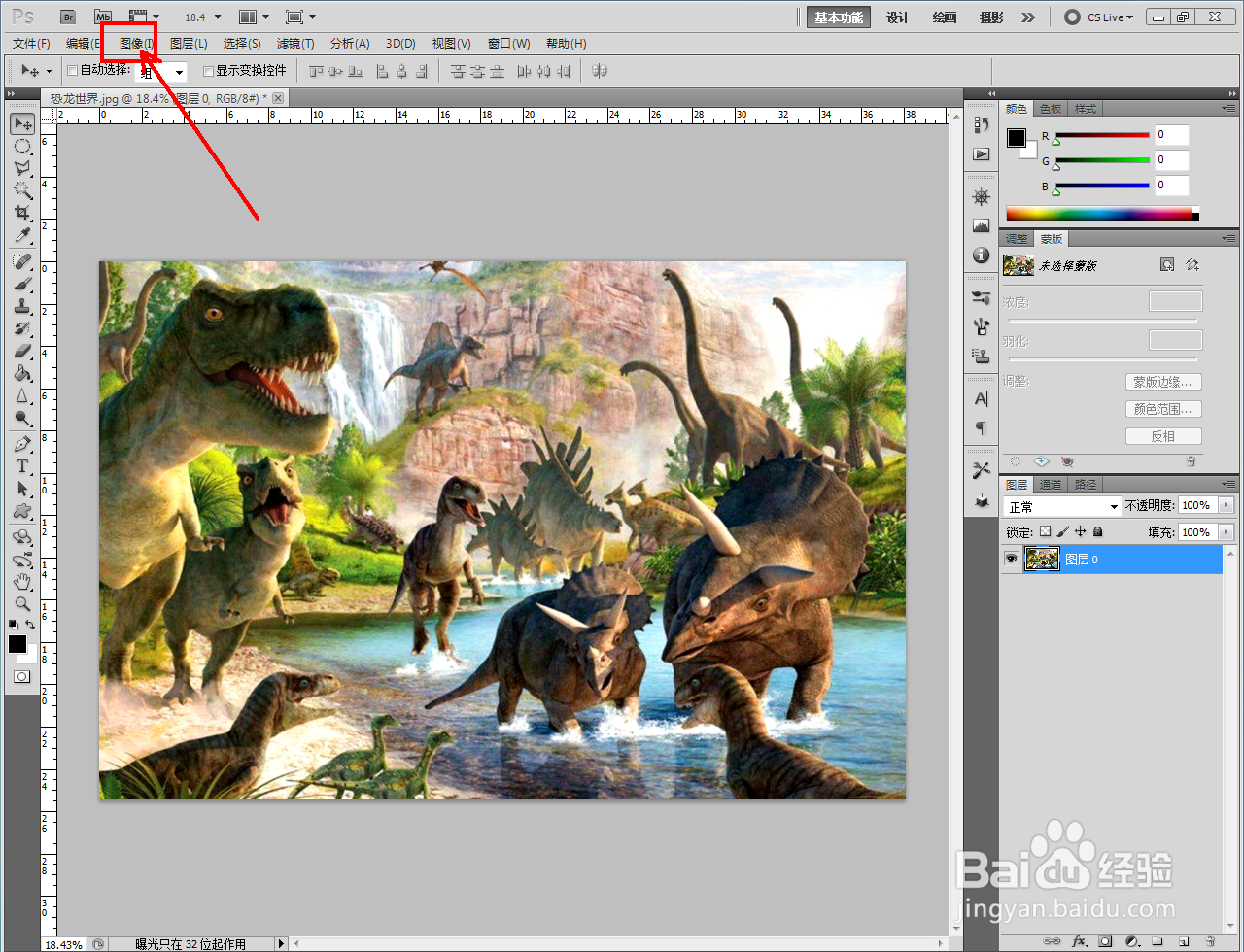The width and height of the screenshot is (1244, 952).
Task: Create a new layer icon
Action: pyautogui.click(x=1184, y=941)
